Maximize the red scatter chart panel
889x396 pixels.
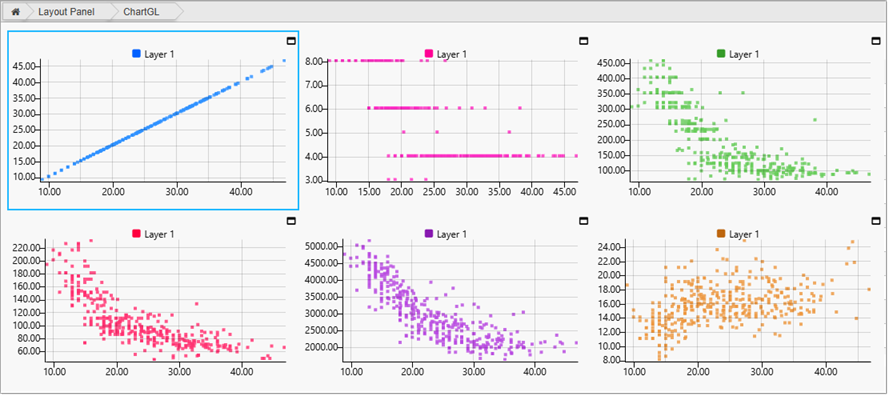tap(291, 220)
